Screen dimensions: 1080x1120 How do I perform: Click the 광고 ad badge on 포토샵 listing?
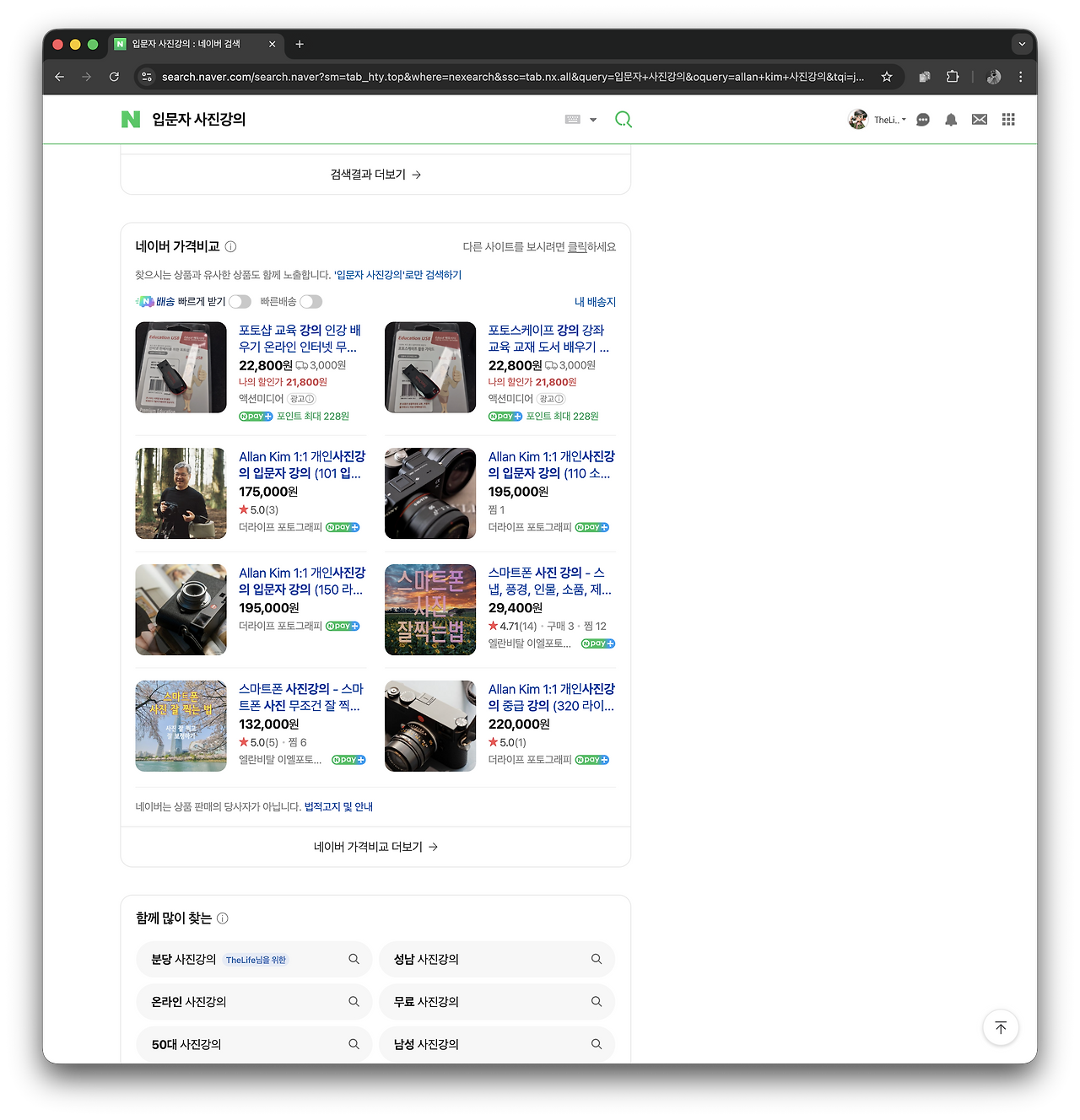(301, 399)
